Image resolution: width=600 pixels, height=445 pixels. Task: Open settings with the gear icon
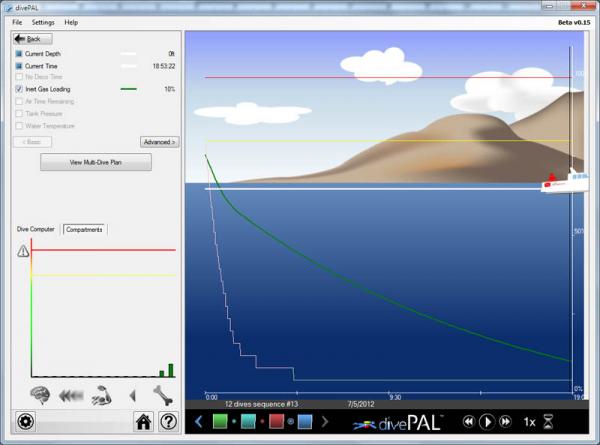[x=25, y=422]
